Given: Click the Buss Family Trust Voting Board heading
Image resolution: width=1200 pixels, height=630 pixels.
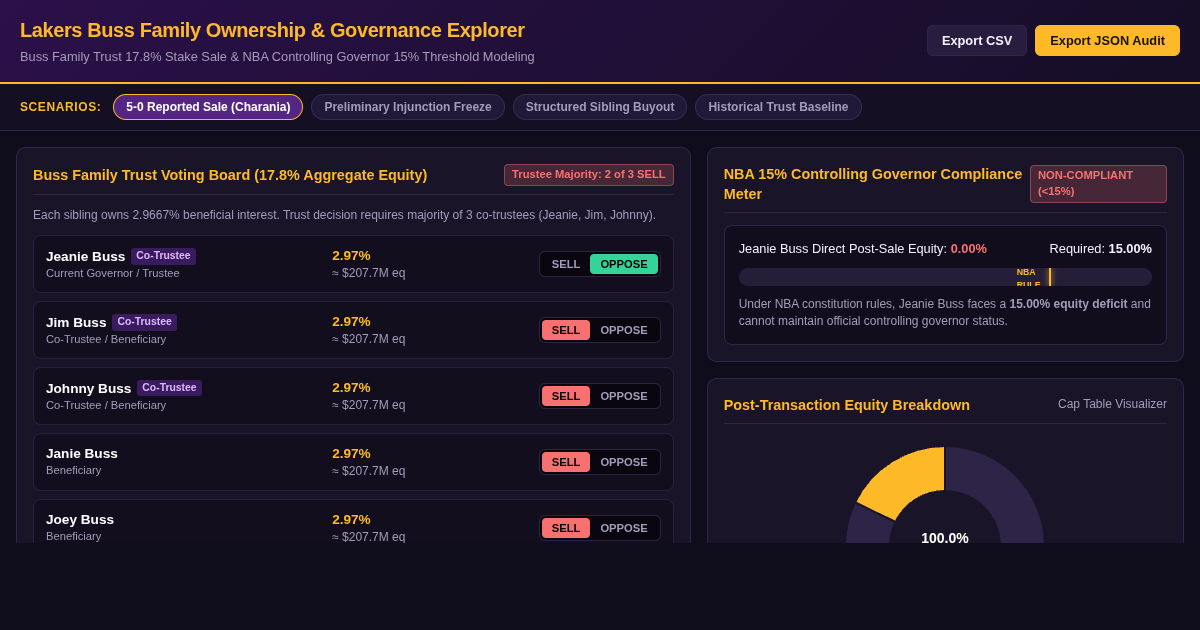Looking at the screenshot, I should click(230, 175).
